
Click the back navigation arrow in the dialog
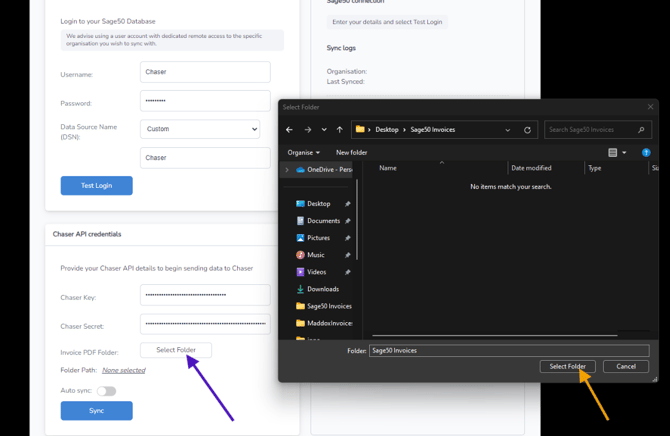(289, 130)
